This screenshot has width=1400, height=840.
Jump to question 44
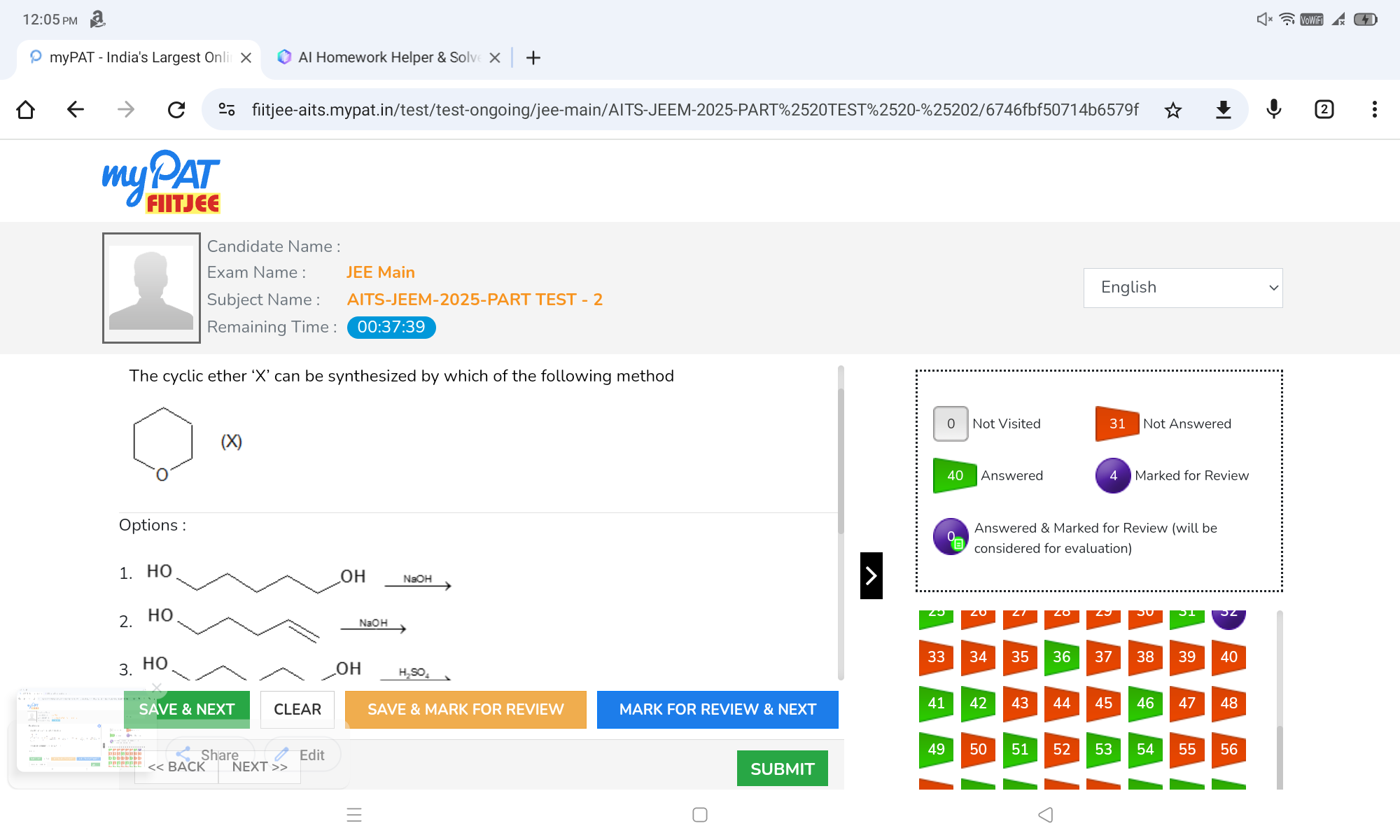pos(1062,703)
